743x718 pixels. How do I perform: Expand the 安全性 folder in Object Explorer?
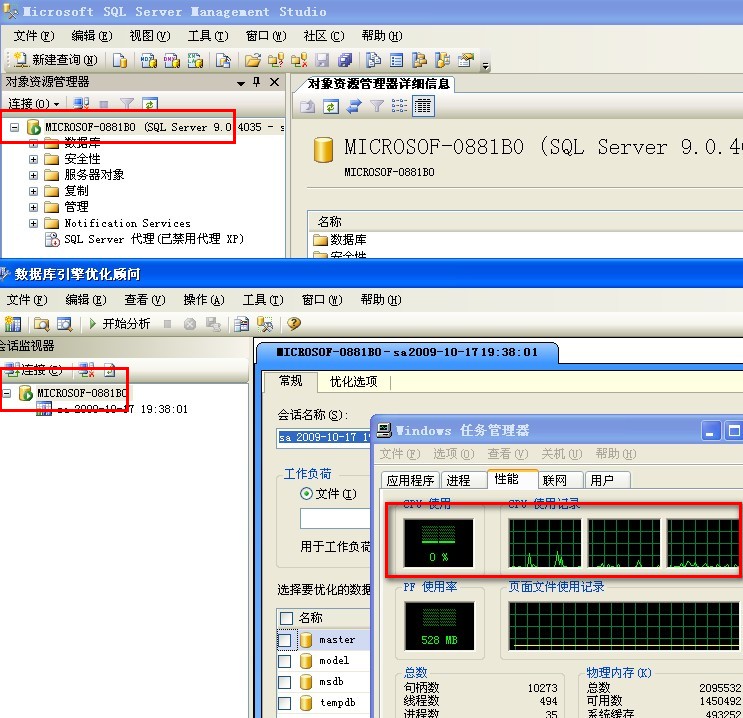tap(33, 159)
